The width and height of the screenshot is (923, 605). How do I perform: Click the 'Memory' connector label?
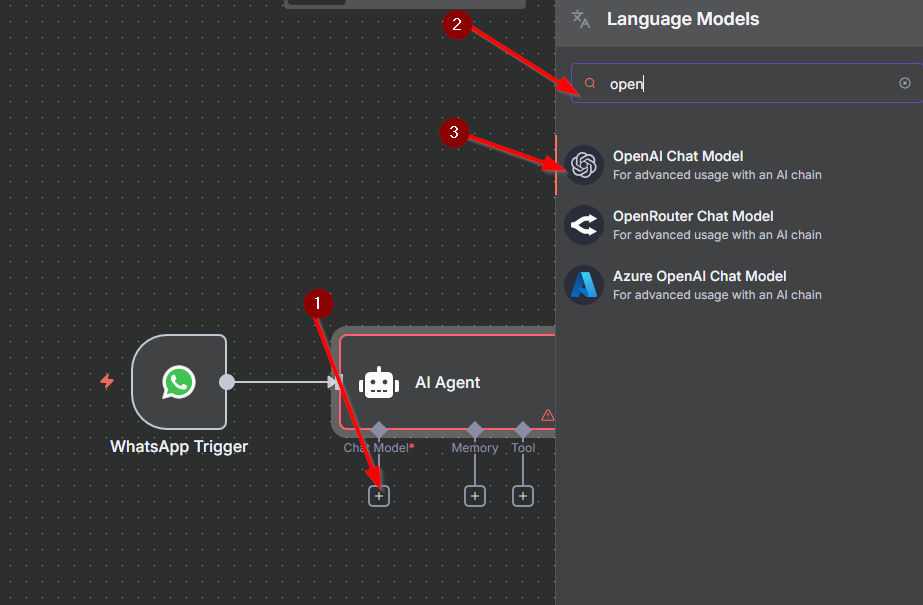(x=475, y=448)
